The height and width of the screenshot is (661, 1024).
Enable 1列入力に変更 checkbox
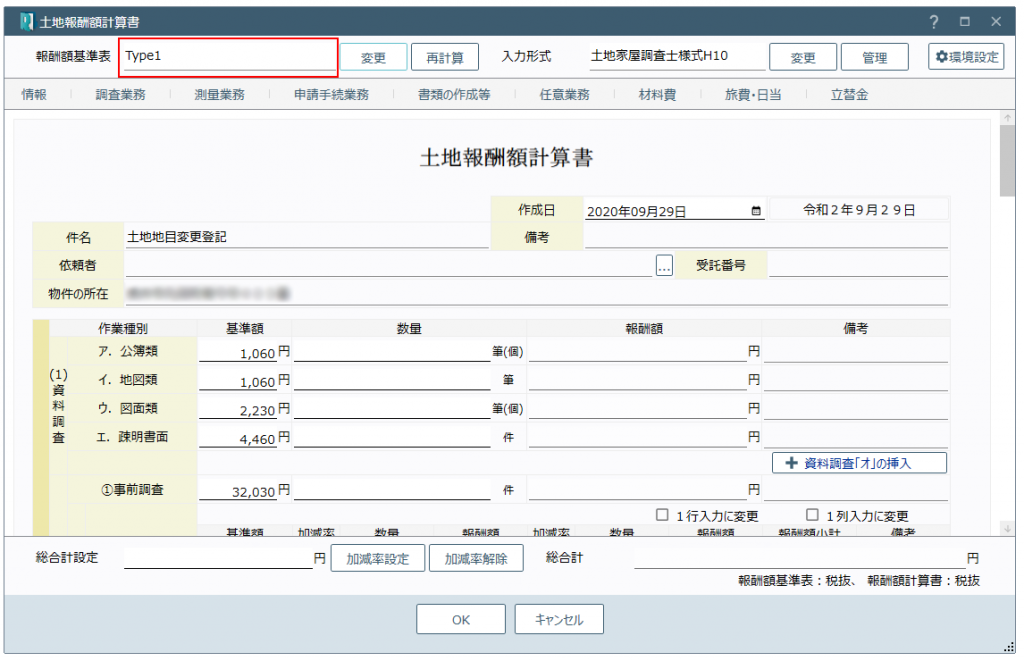(x=812, y=515)
